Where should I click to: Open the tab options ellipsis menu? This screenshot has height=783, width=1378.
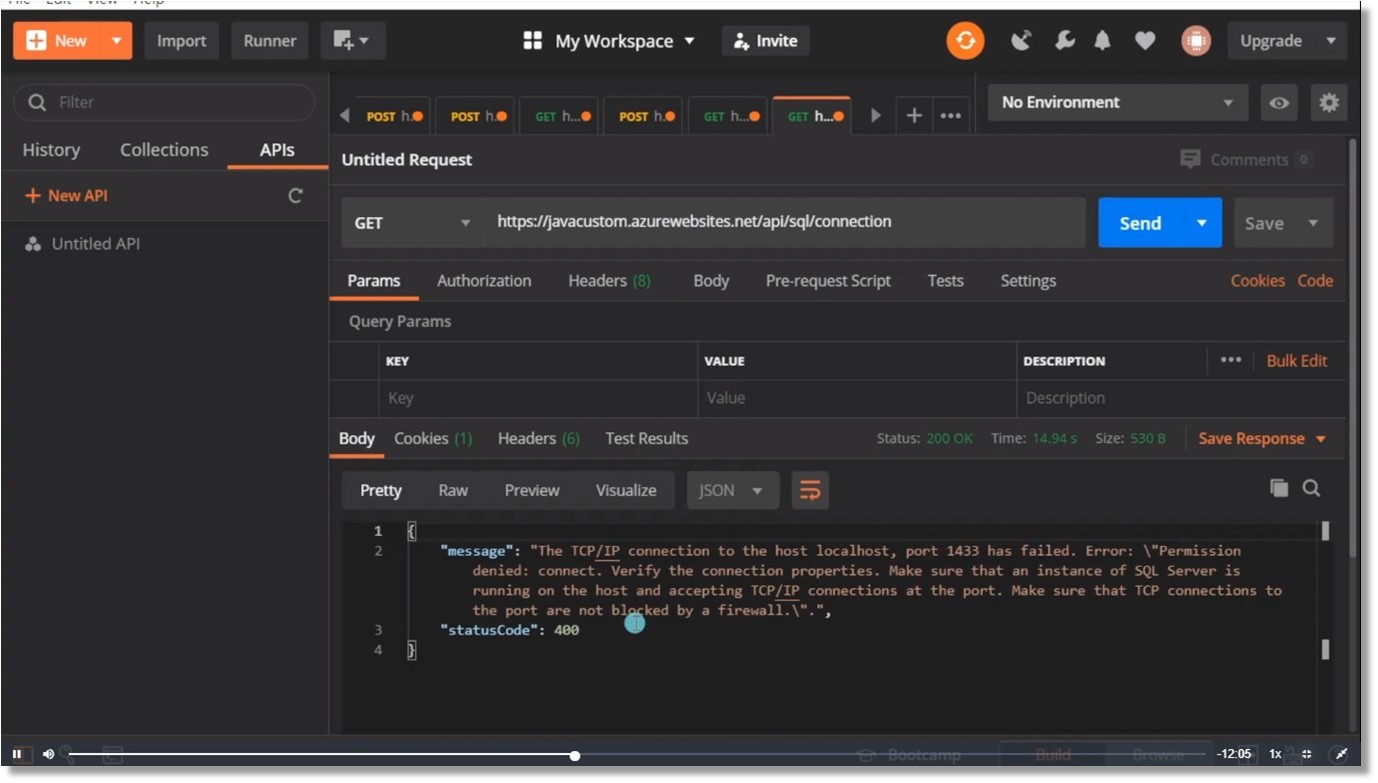(x=950, y=116)
